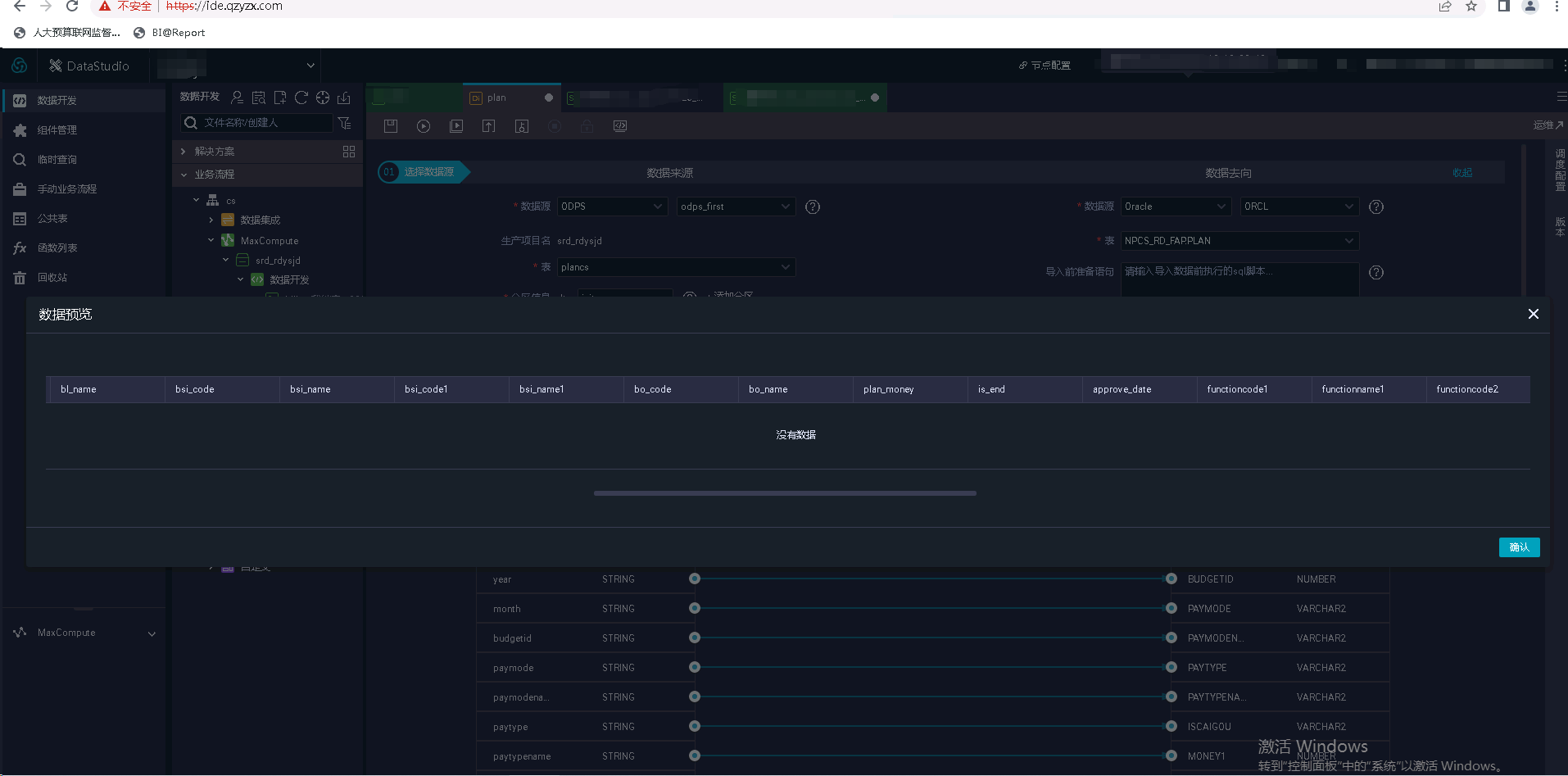Open 节点配置 in top bar
1568x776 pixels.
(x=1045, y=66)
